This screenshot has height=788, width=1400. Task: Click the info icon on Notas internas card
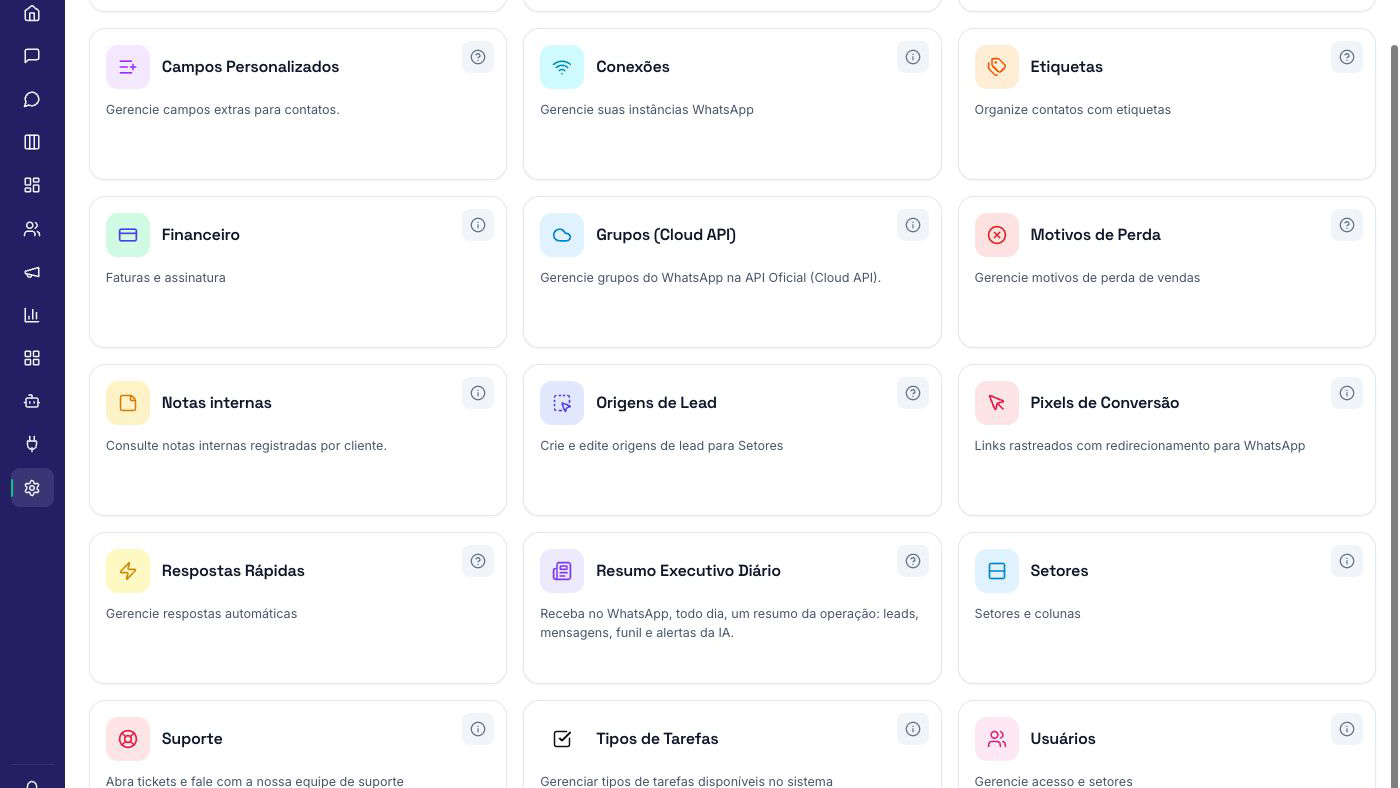tap(478, 393)
